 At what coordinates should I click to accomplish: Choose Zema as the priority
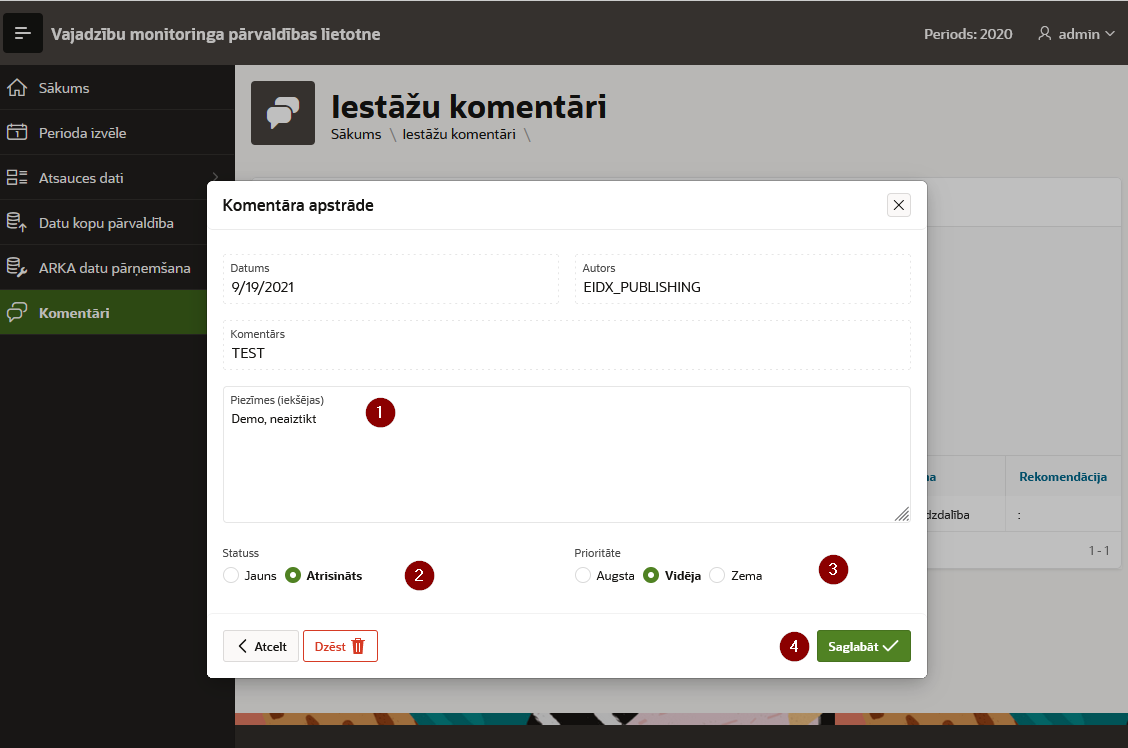(717, 575)
